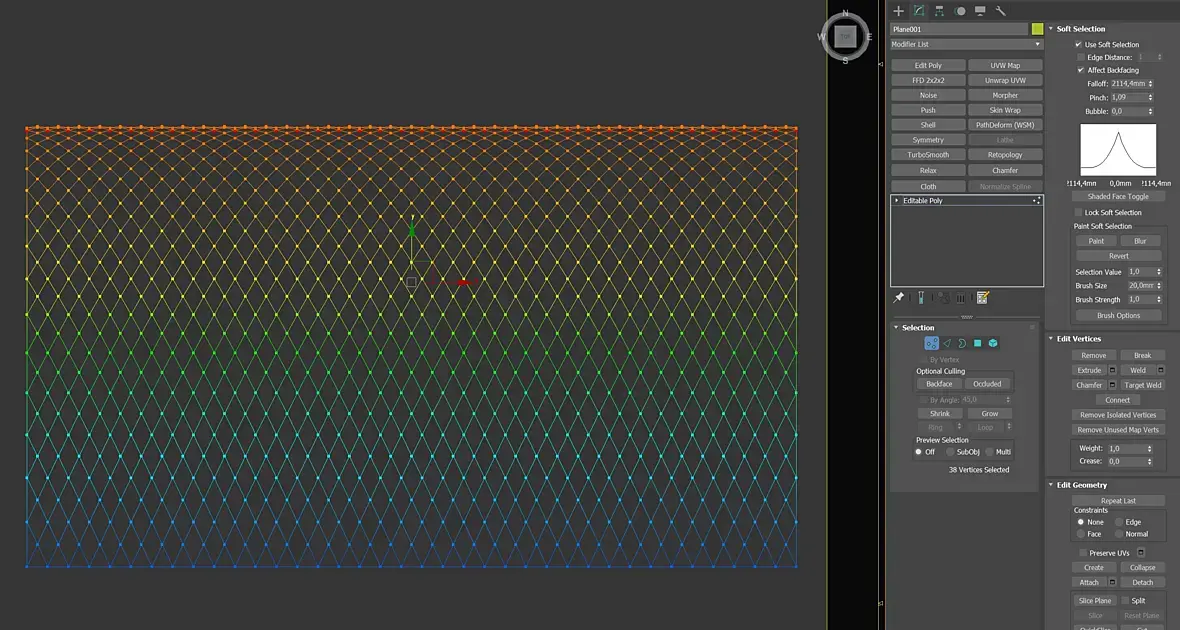
Task: Open the Motion panel tab
Action: tap(960, 11)
